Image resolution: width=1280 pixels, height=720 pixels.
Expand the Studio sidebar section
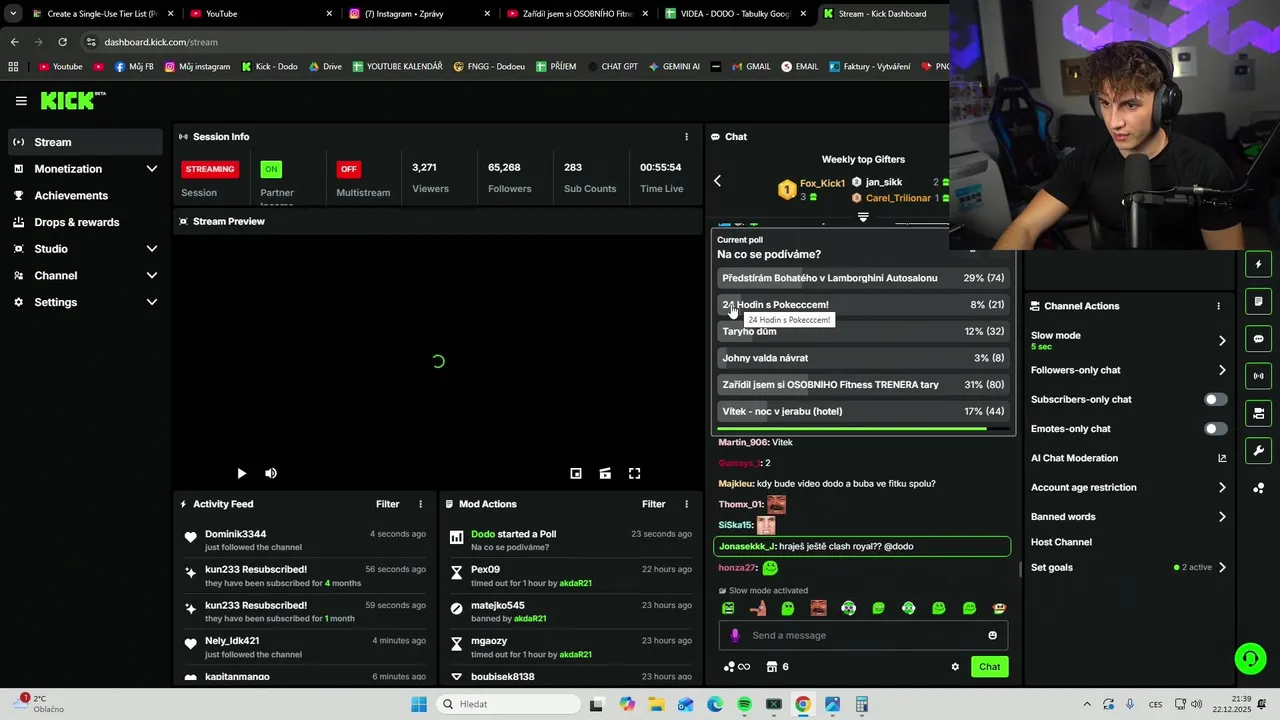[x=152, y=249]
